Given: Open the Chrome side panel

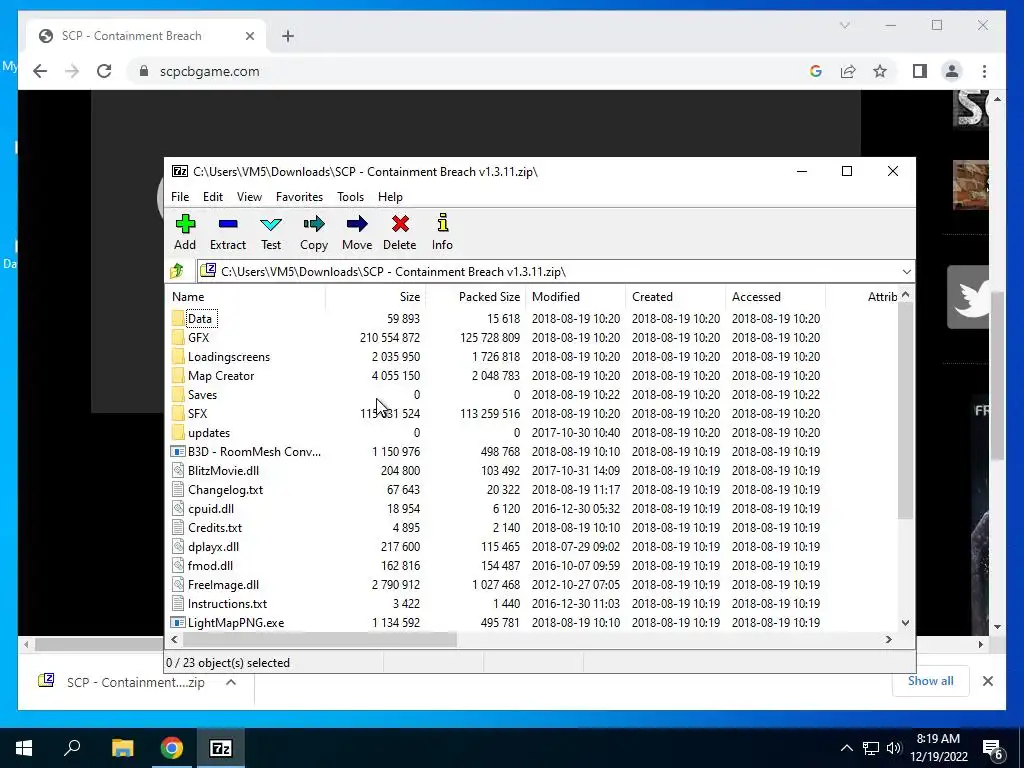Looking at the screenshot, I should coord(920,71).
